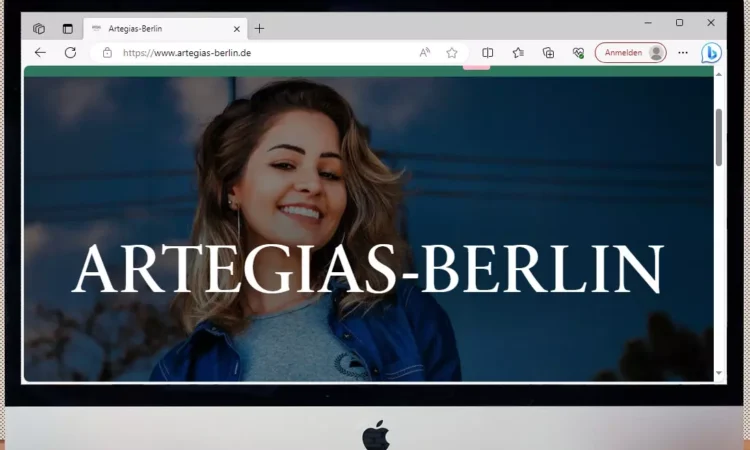Select the Artegias-Berlin tab

[166, 29]
